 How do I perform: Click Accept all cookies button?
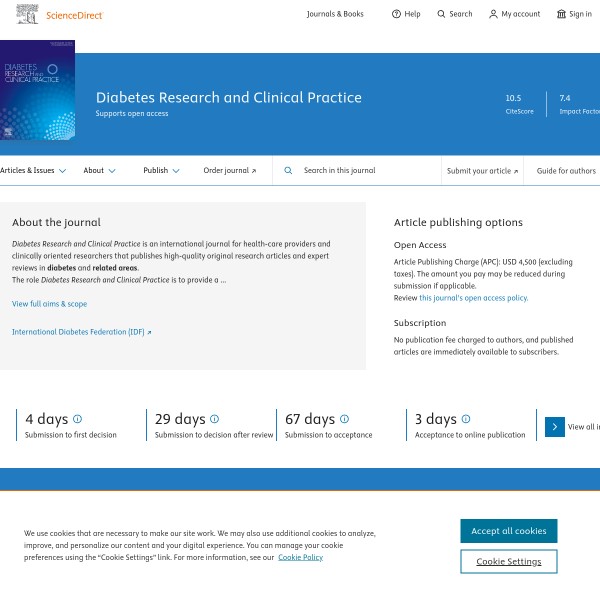point(508,531)
